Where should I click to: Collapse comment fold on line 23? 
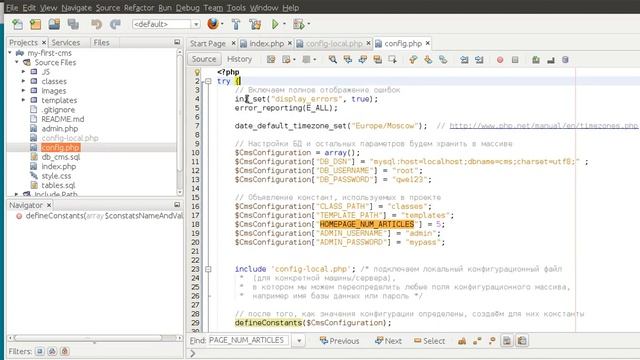(208, 269)
